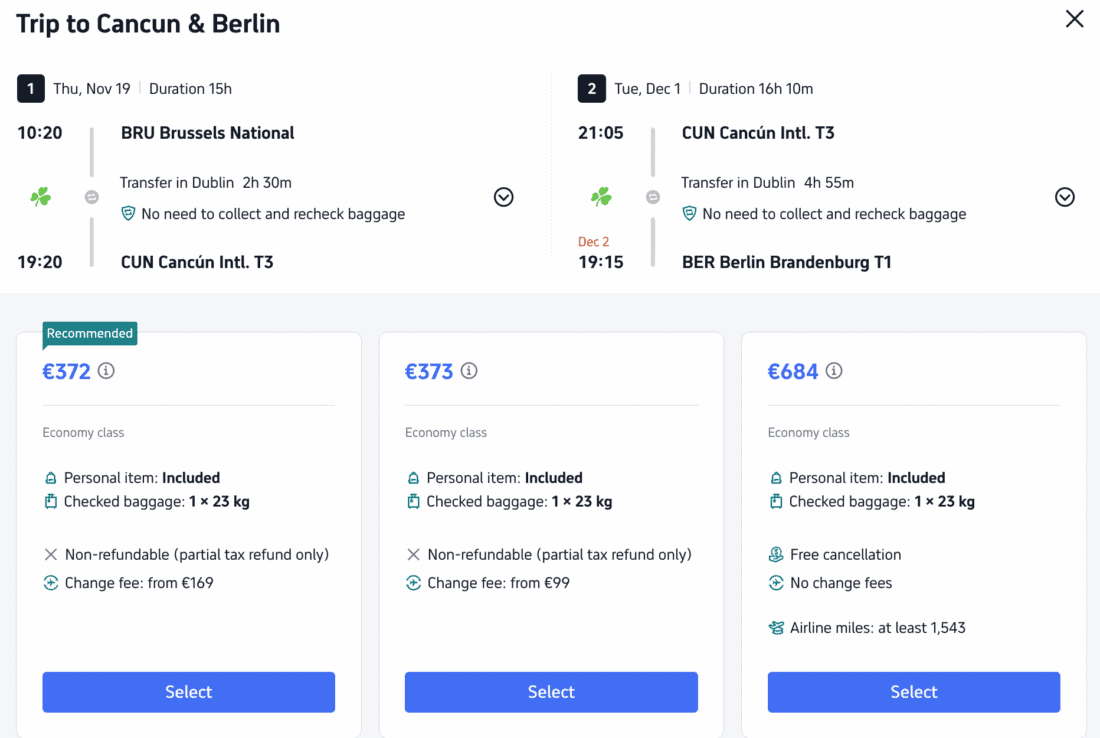Select the €373 fare option

[x=551, y=692]
